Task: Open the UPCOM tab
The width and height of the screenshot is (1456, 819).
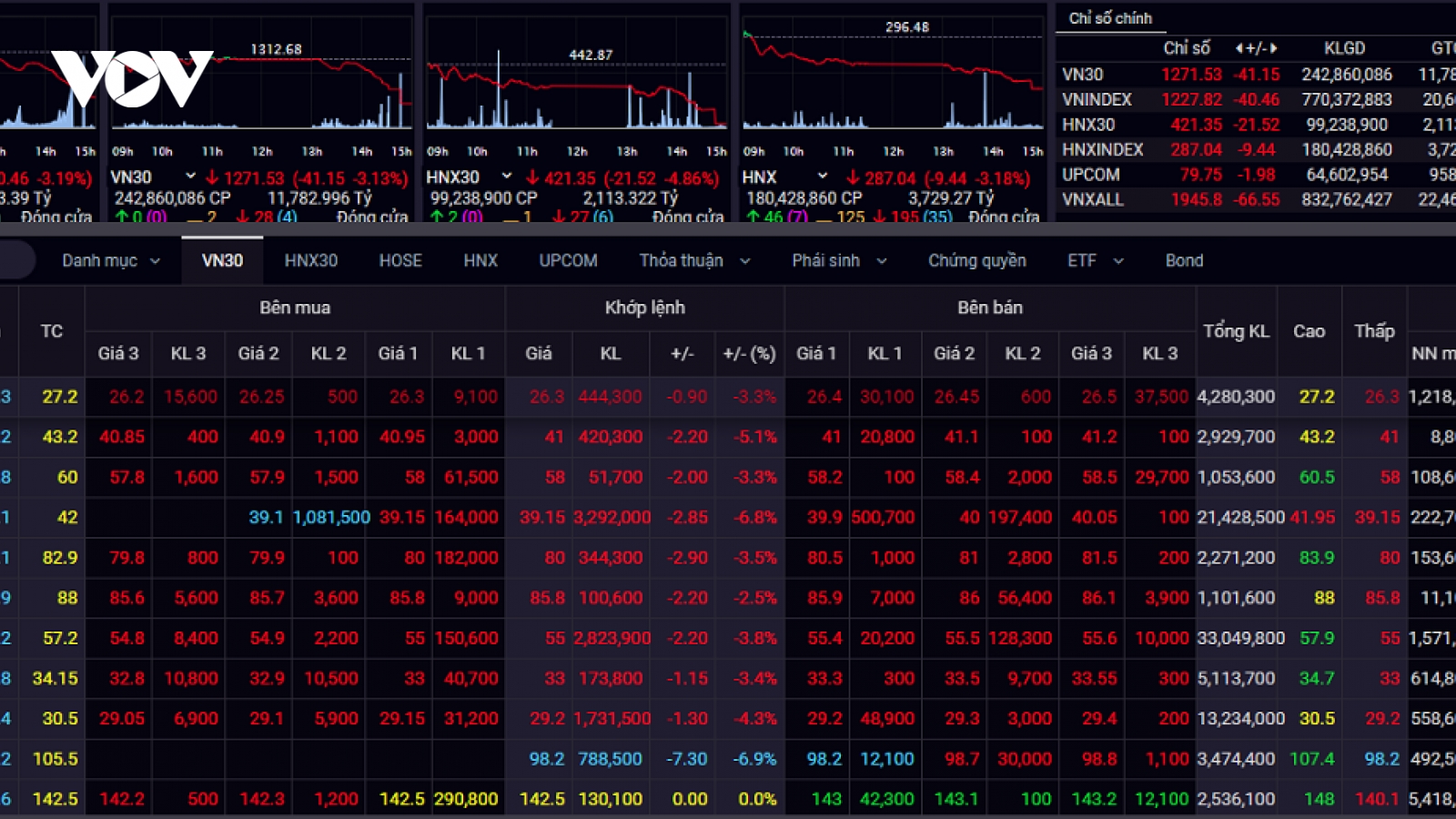Action: (x=568, y=260)
